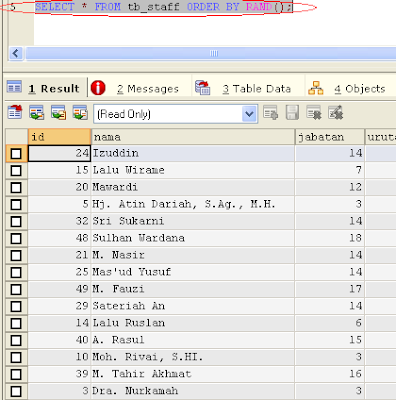The width and height of the screenshot is (396, 400).
Task: Click the name cell Moh. Rivai, S.HI.
Action: (x=193, y=357)
